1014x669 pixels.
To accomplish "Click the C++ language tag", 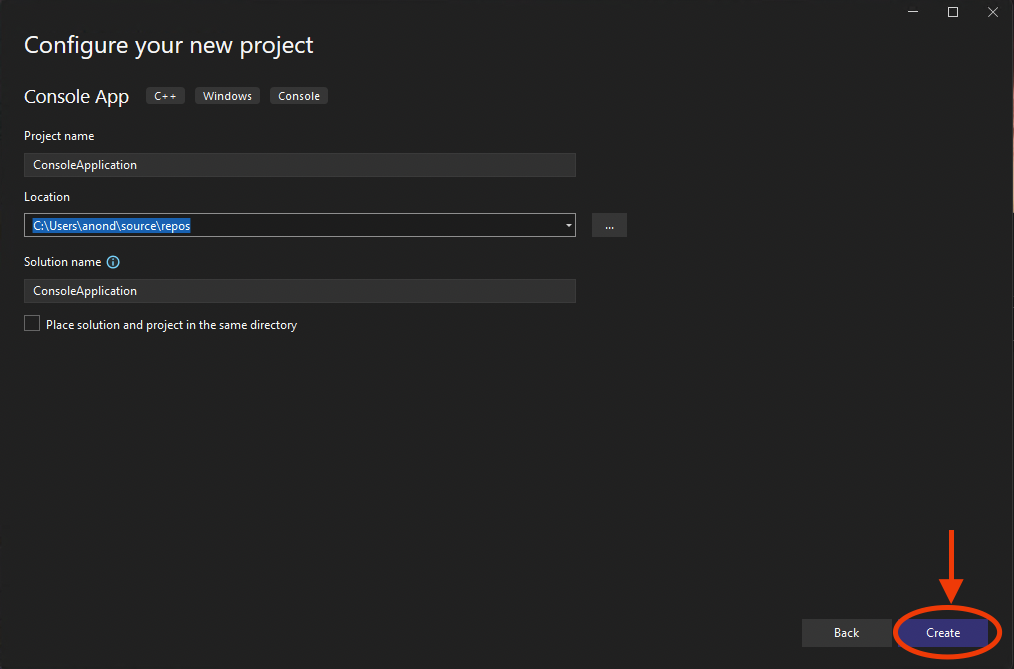I will 165,96.
